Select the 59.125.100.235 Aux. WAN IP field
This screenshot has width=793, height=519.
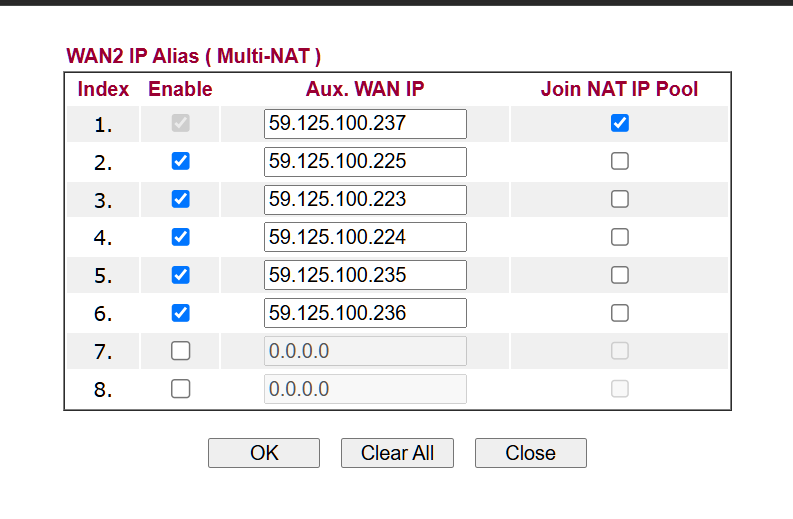coord(365,276)
